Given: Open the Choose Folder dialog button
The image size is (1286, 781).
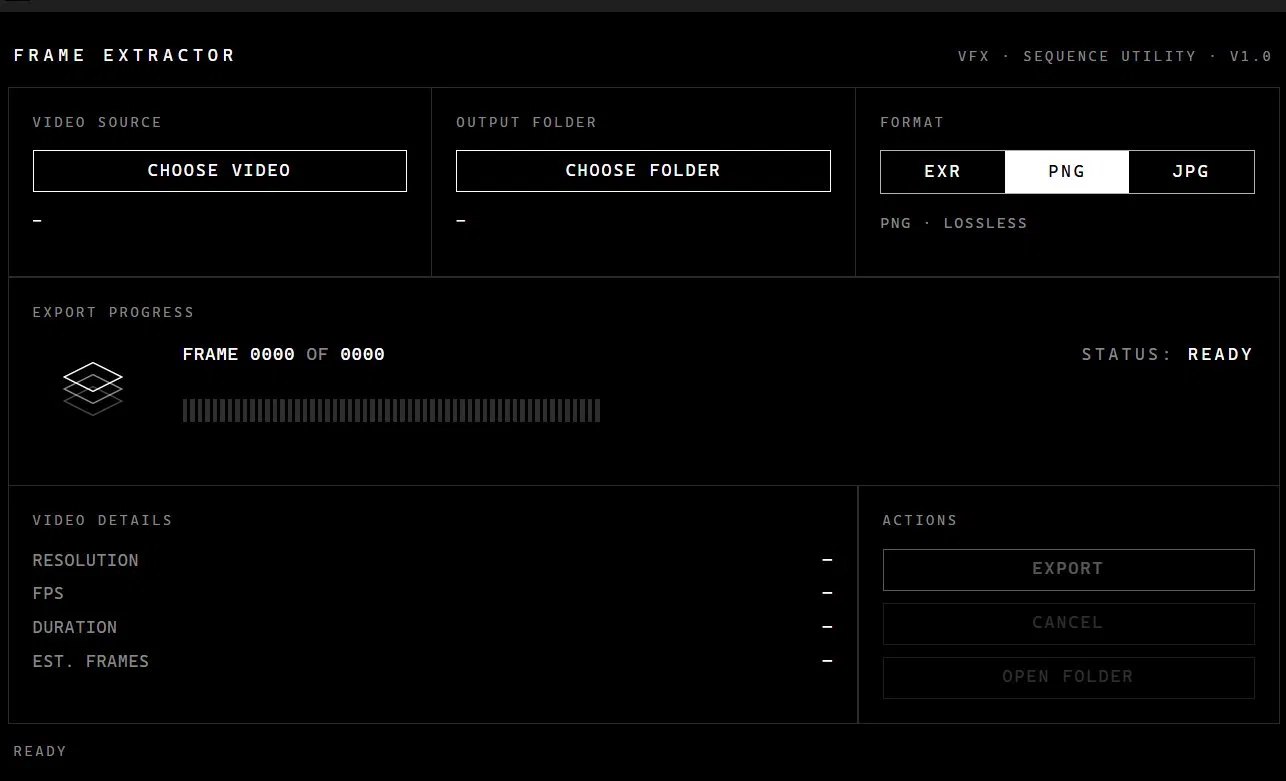Looking at the screenshot, I should coord(643,171).
